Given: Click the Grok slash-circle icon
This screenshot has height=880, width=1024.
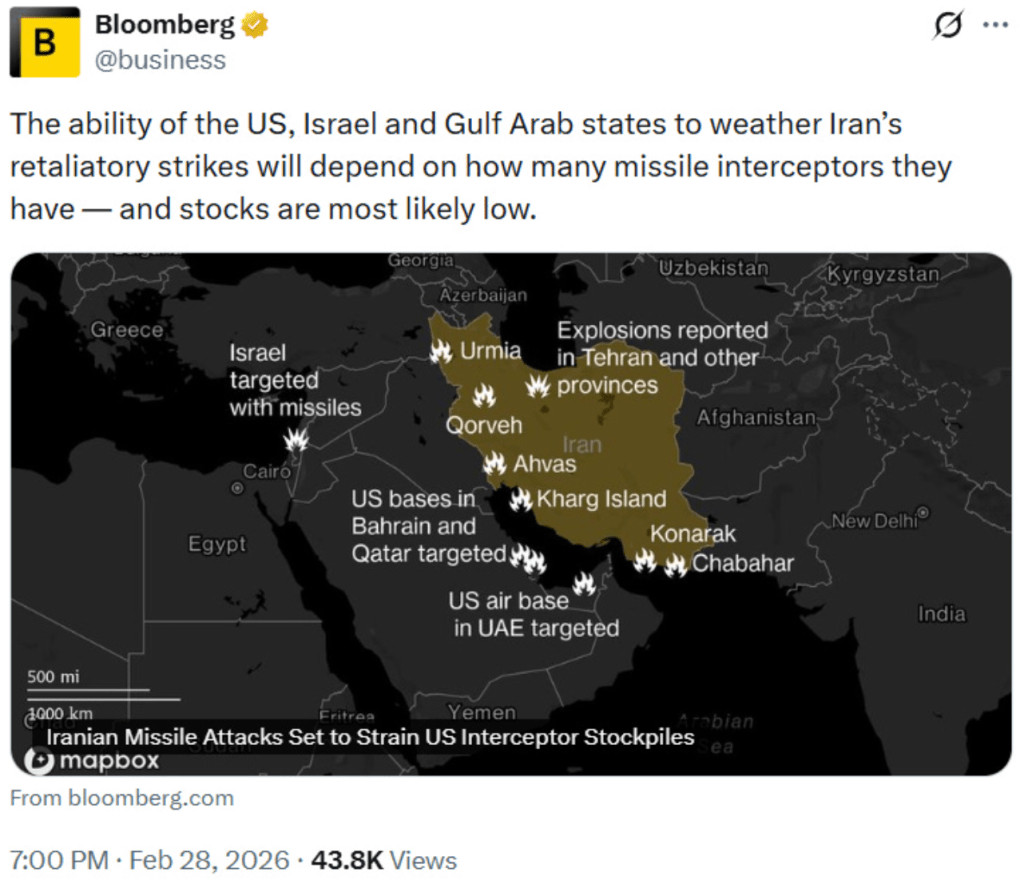Looking at the screenshot, I should click(946, 26).
